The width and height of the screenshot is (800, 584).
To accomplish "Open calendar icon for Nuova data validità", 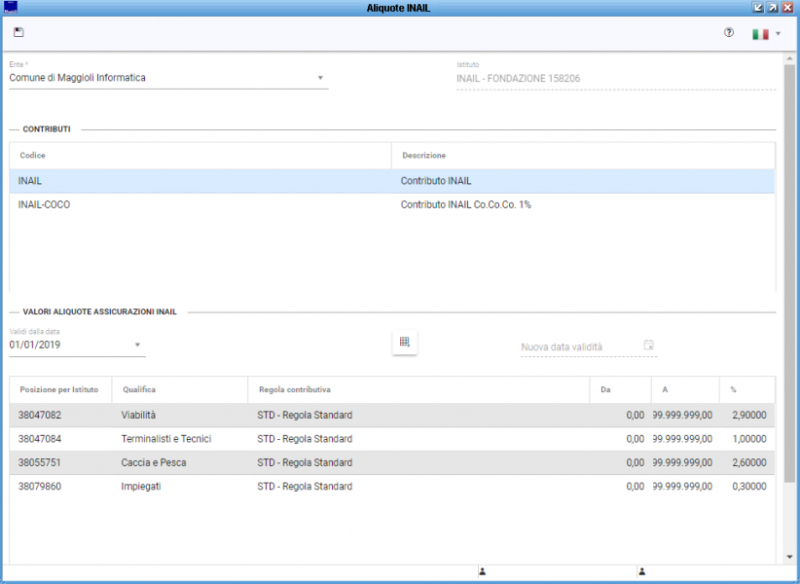I will tap(649, 346).
